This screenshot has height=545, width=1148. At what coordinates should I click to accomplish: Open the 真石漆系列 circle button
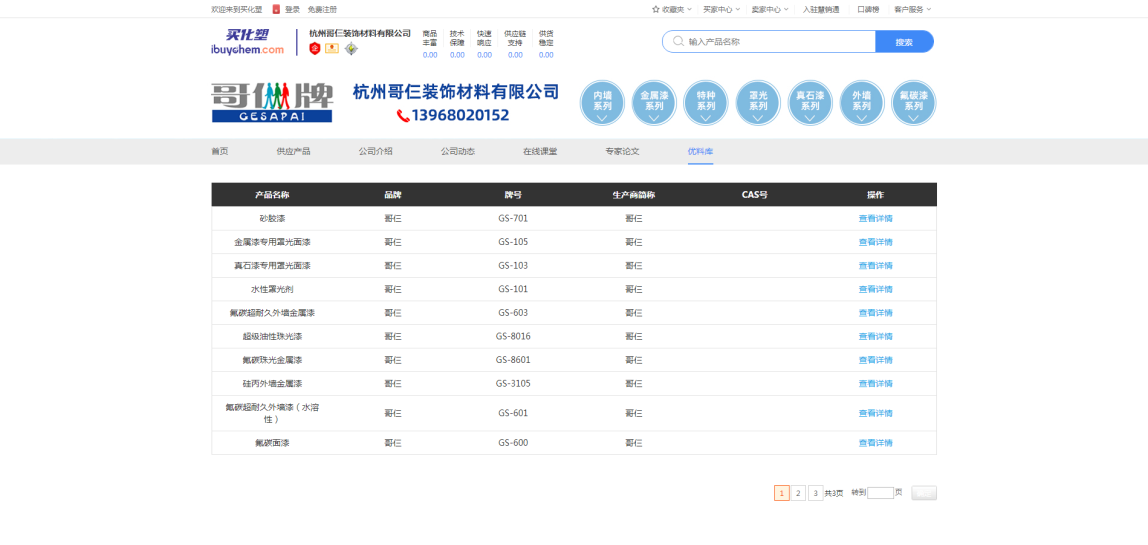[x=810, y=103]
